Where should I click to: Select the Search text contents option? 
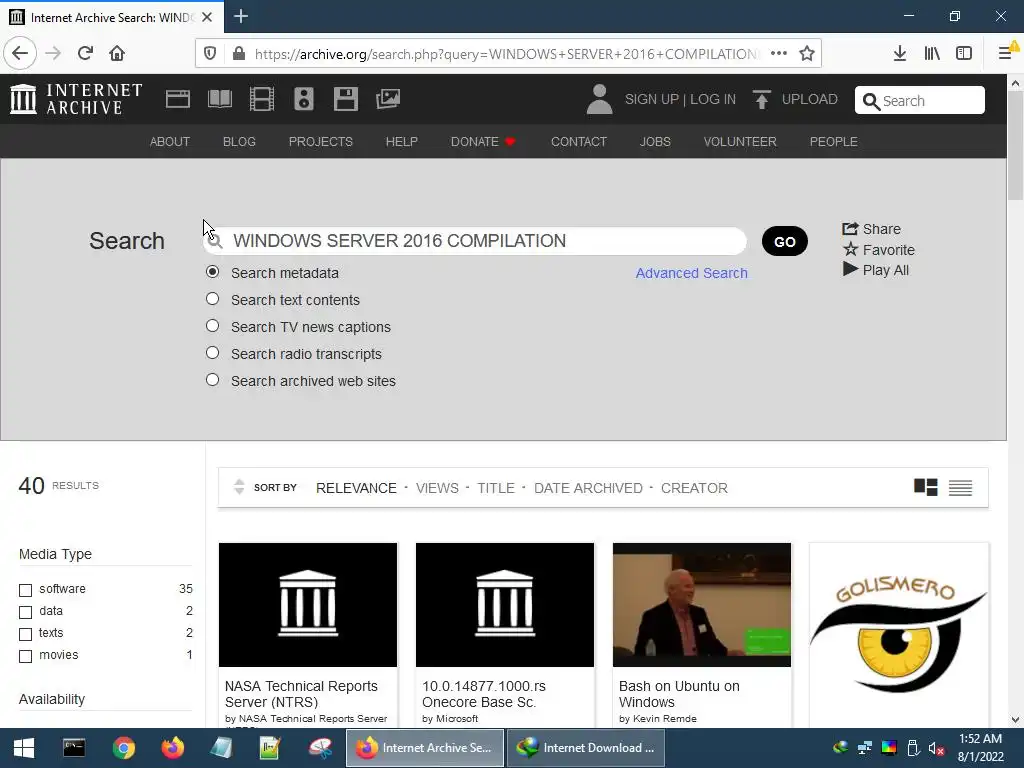212,298
